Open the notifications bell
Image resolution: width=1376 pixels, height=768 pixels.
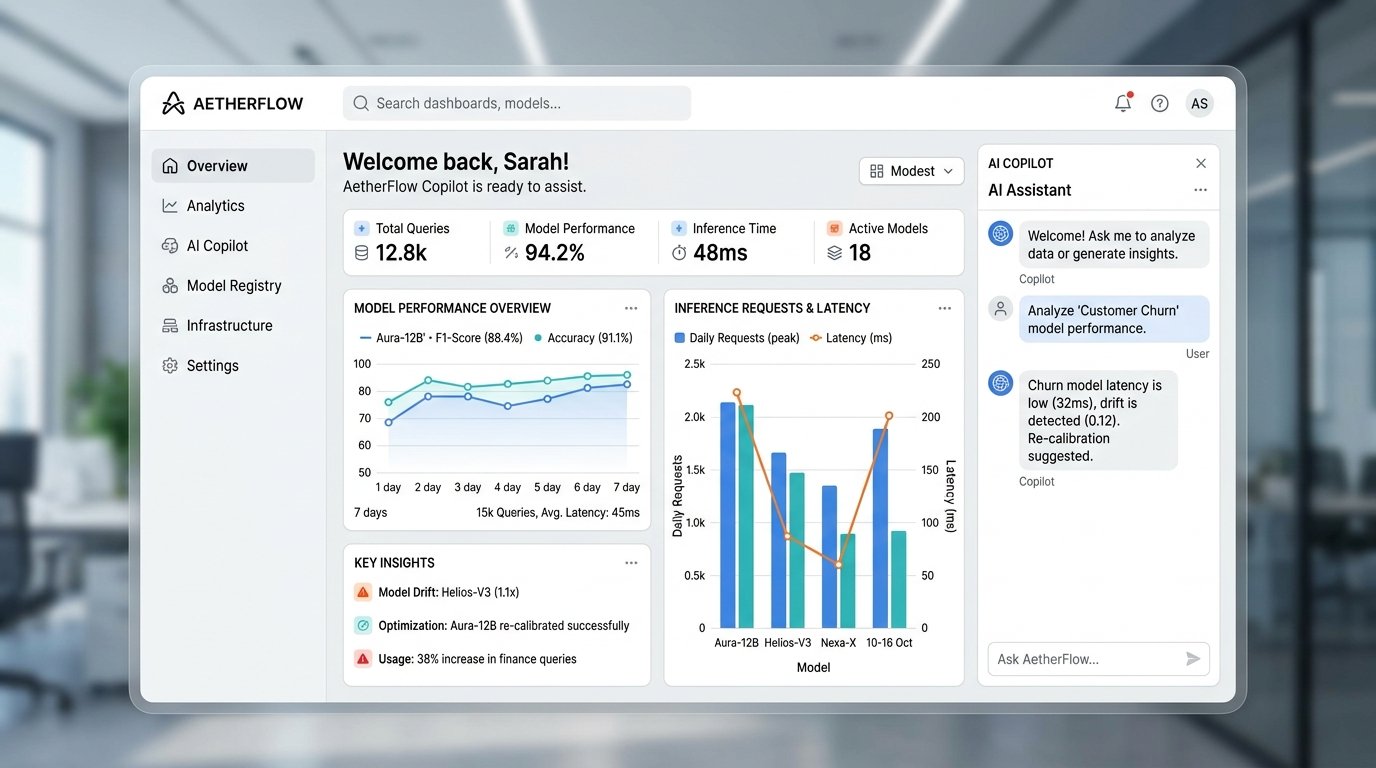pyautogui.click(x=1123, y=103)
